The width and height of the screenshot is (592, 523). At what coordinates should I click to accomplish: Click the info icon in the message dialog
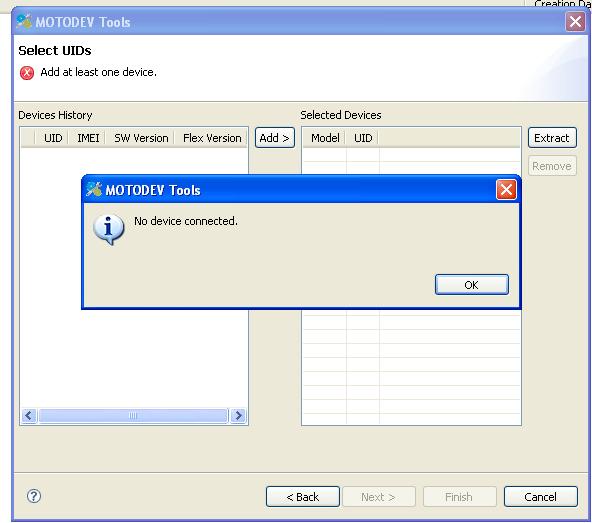click(x=109, y=229)
